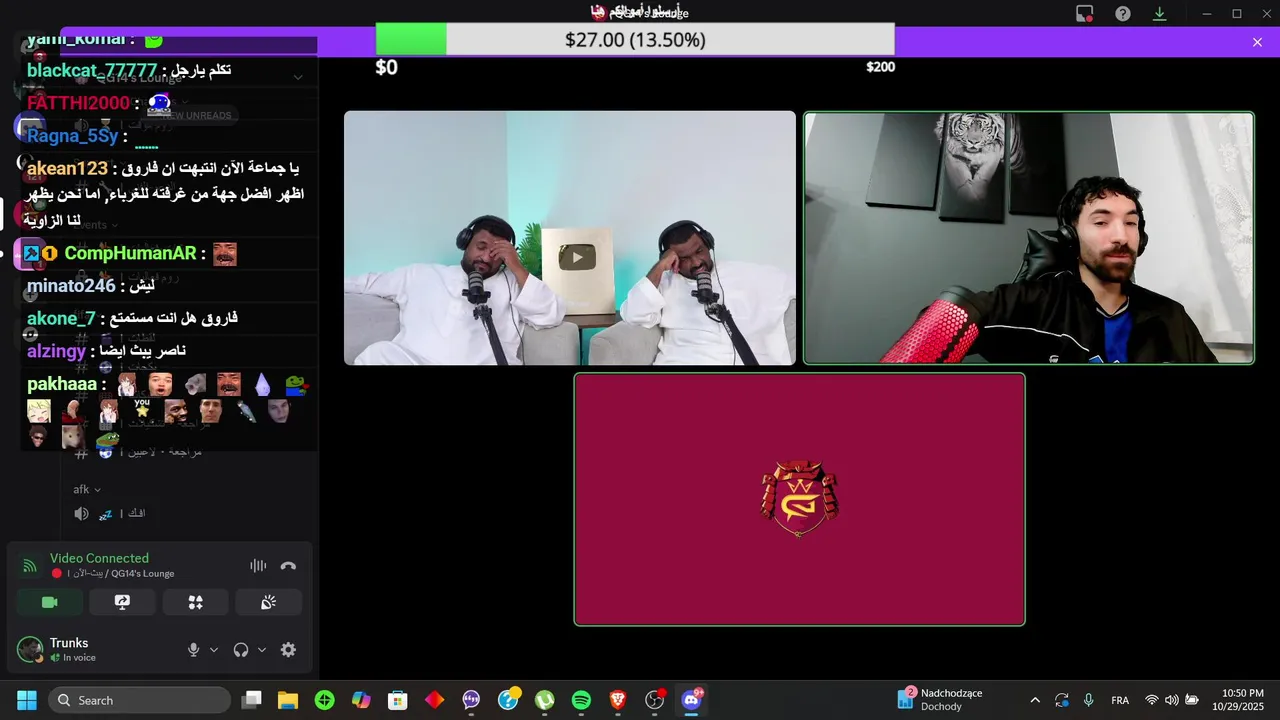Start screen sharing with the share button
This screenshot has height=720, width=1280.
click(122, 602)
